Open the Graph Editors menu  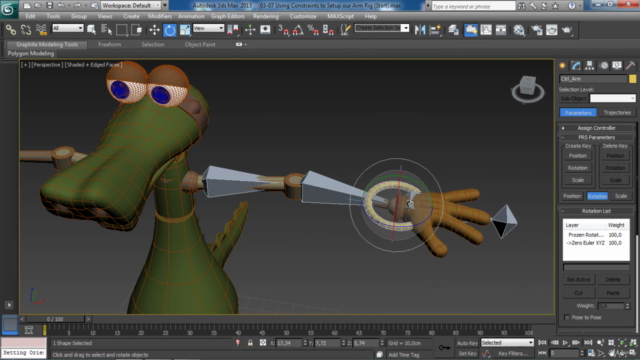point(227,16)
